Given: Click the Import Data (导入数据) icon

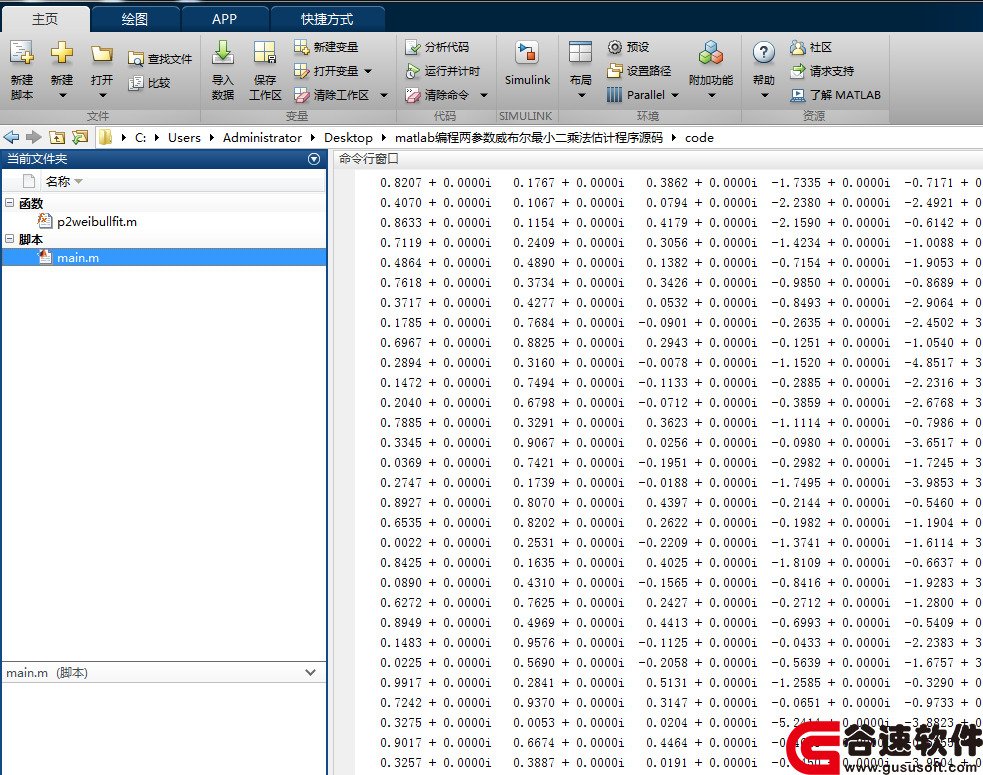Looking at the screenshot, I should coord(223,53).
